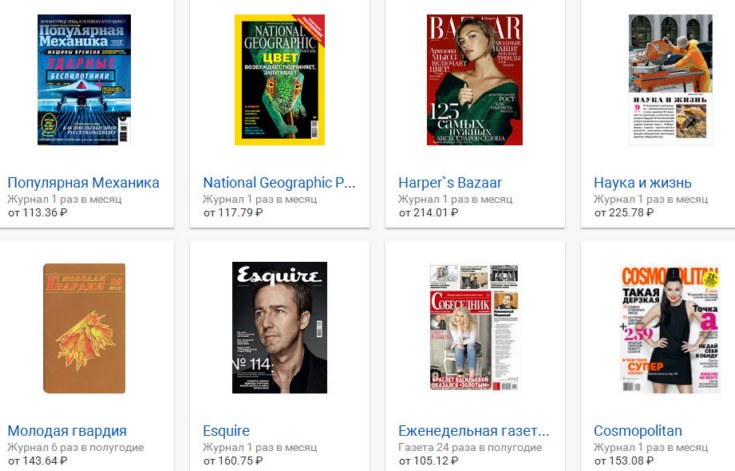Open the National Geographic title link
This screenshot has height=471, width=735.
coord(279,183)
